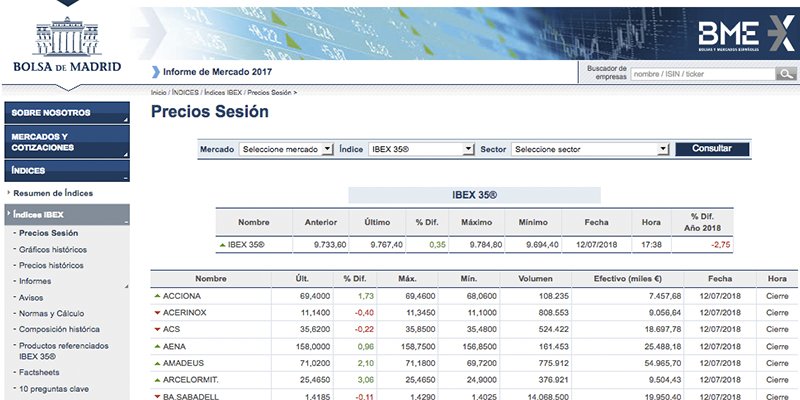Viewport: 800px width, 400px height.
Task: Open Composición histórica
Action: (59, 329)
